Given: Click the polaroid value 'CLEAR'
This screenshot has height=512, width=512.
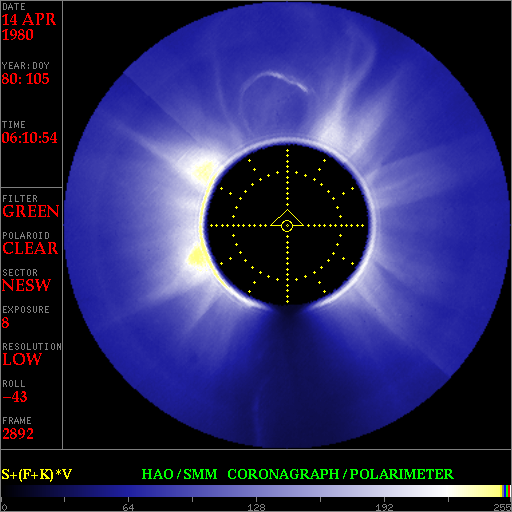Looking at the screenshot, I should click(x=30, y=248).
